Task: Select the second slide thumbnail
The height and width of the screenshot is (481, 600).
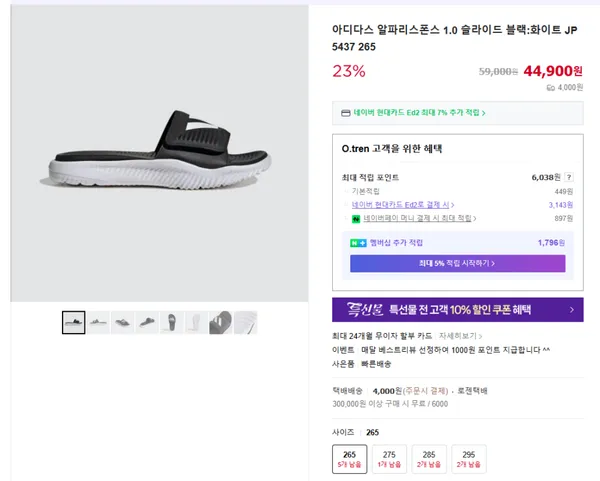Action: [x=98, y=322]
